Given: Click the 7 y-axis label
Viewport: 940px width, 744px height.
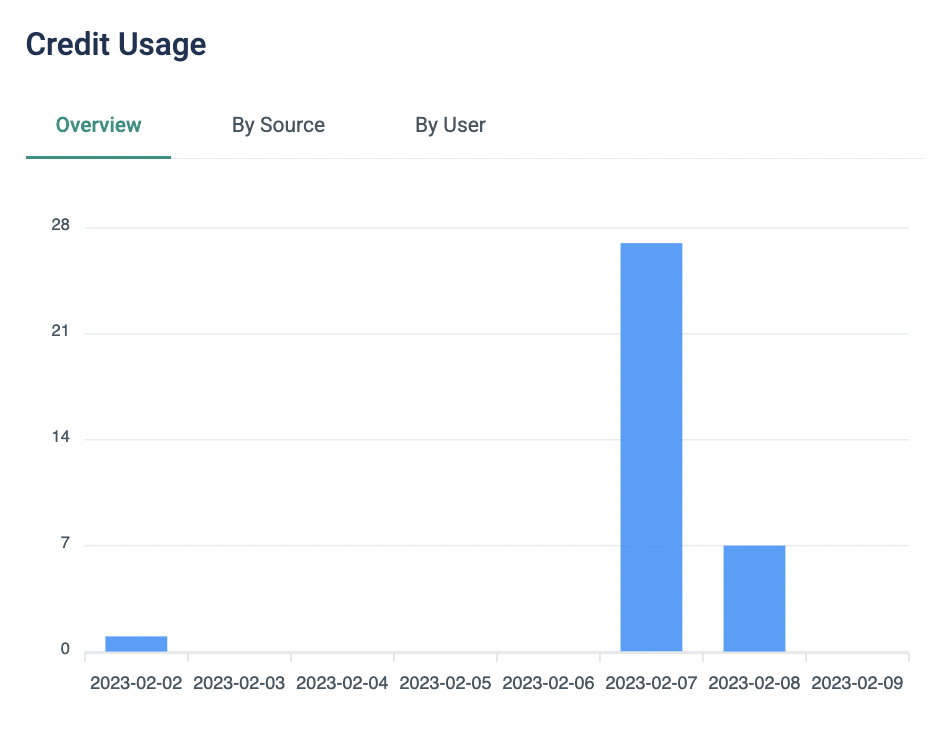Looking at the screenshot, I should tap(65, 543).
